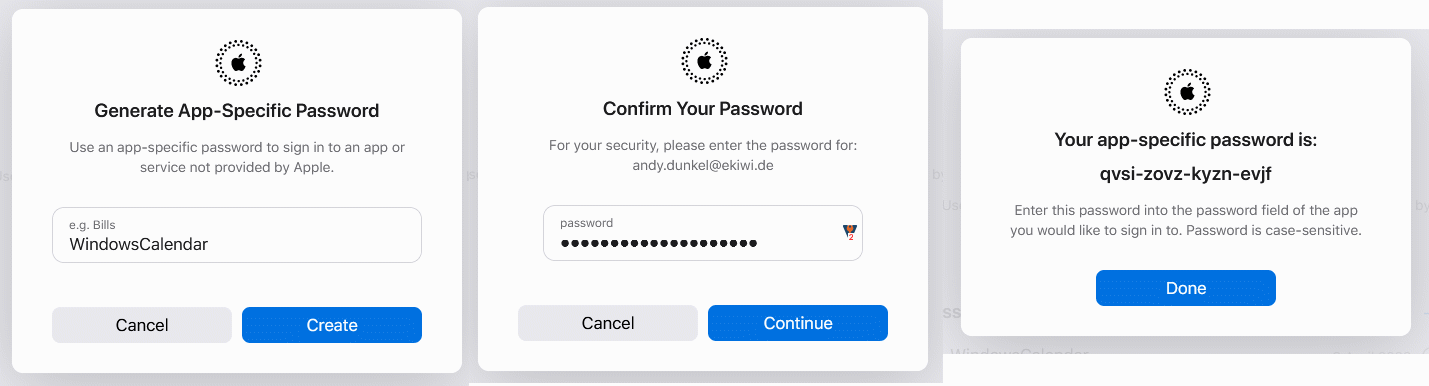
Task: Click the Generate App-Specific Password heading
Action: tap(237, 111)
